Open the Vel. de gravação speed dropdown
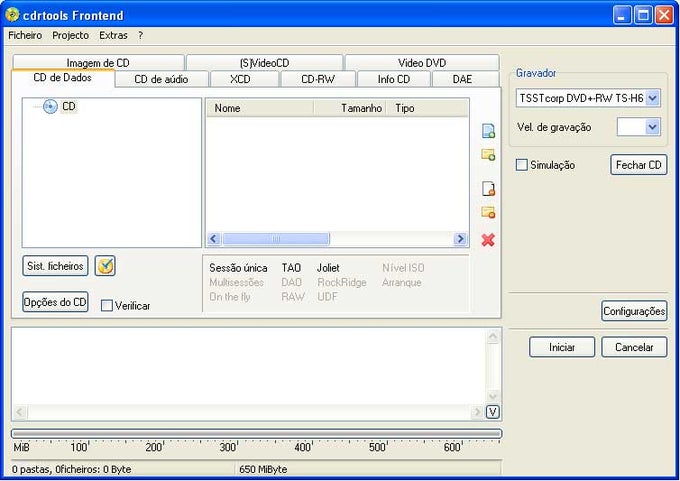This screenshot has height=481, width=680. point(653,127)
